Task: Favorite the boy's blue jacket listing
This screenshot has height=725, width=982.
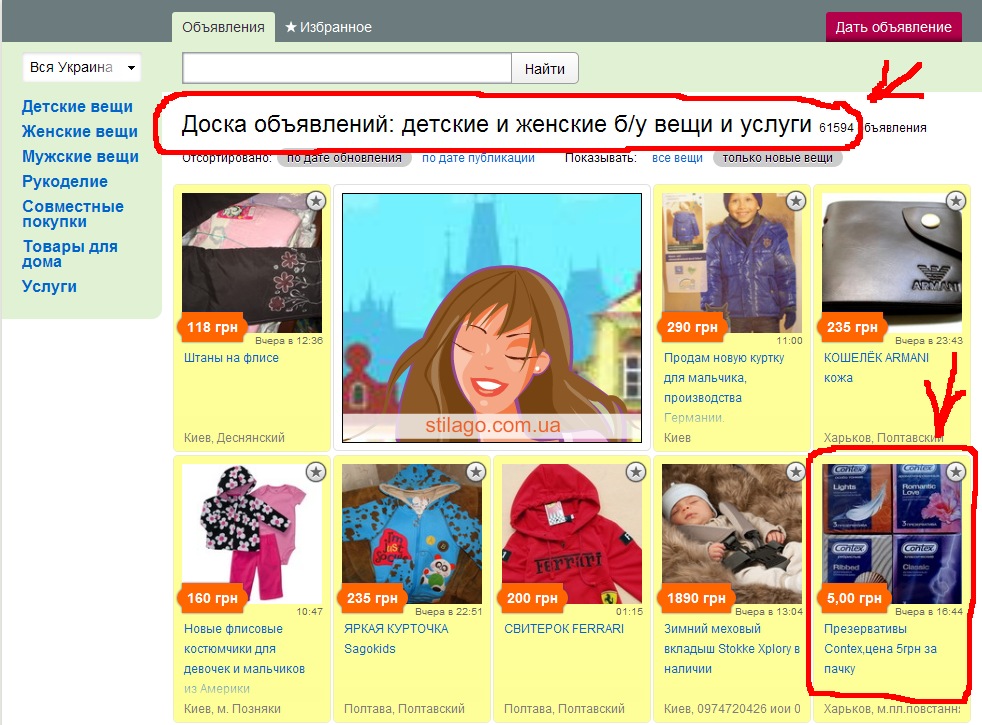Action: point(796,201)
